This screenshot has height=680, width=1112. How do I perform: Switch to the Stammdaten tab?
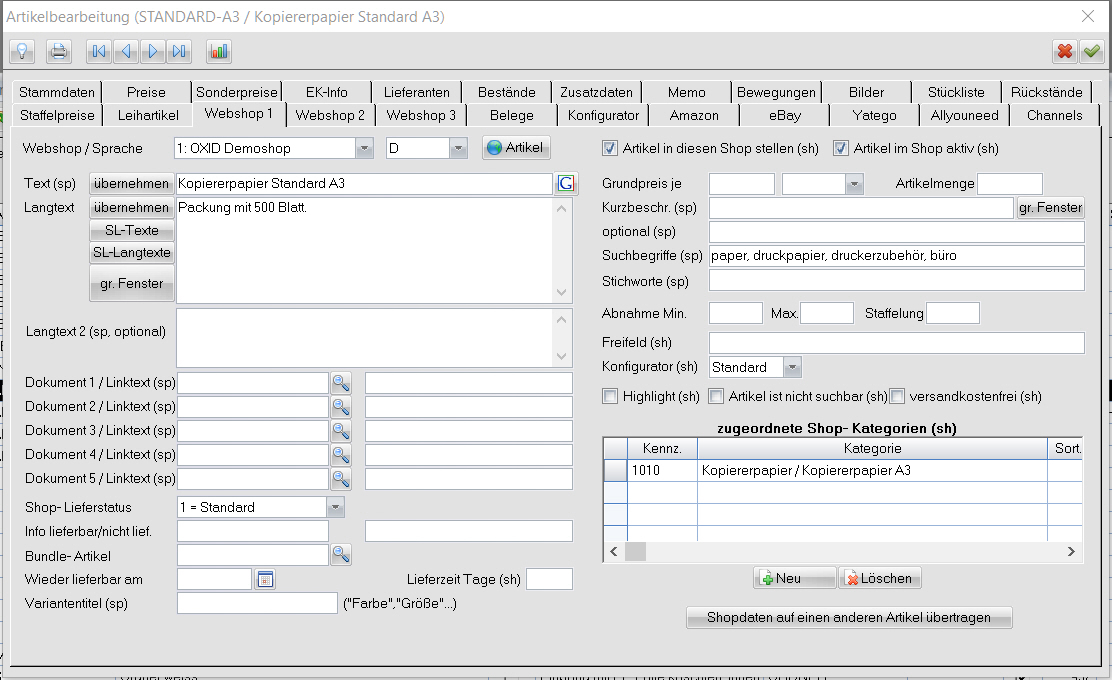pos(56,92)
